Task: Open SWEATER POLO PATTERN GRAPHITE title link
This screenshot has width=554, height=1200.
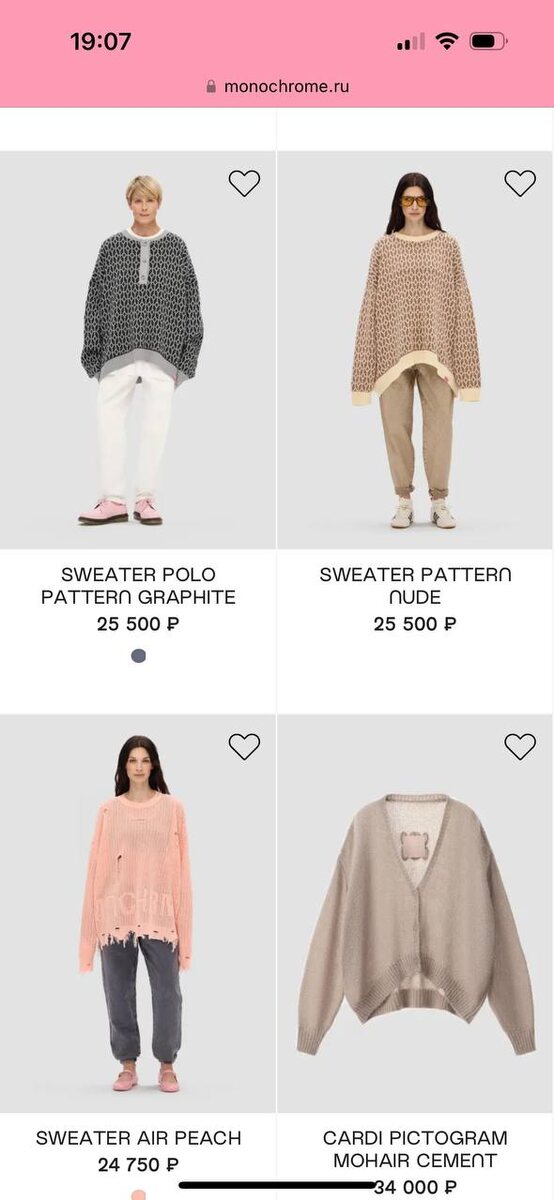Action: tap(138, 586)
